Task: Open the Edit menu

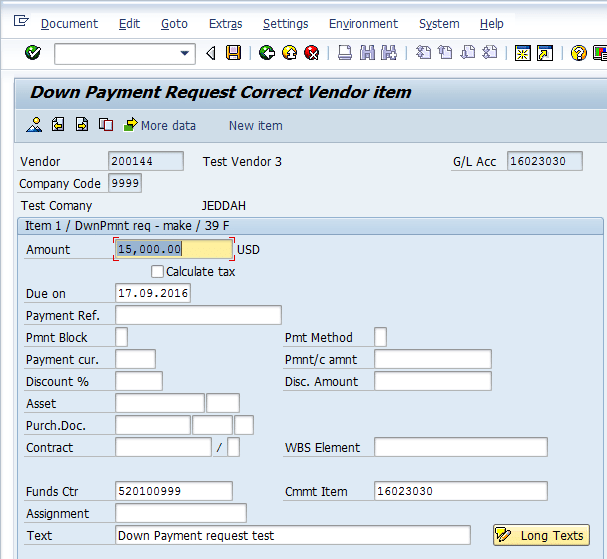Action: point(129,24)
